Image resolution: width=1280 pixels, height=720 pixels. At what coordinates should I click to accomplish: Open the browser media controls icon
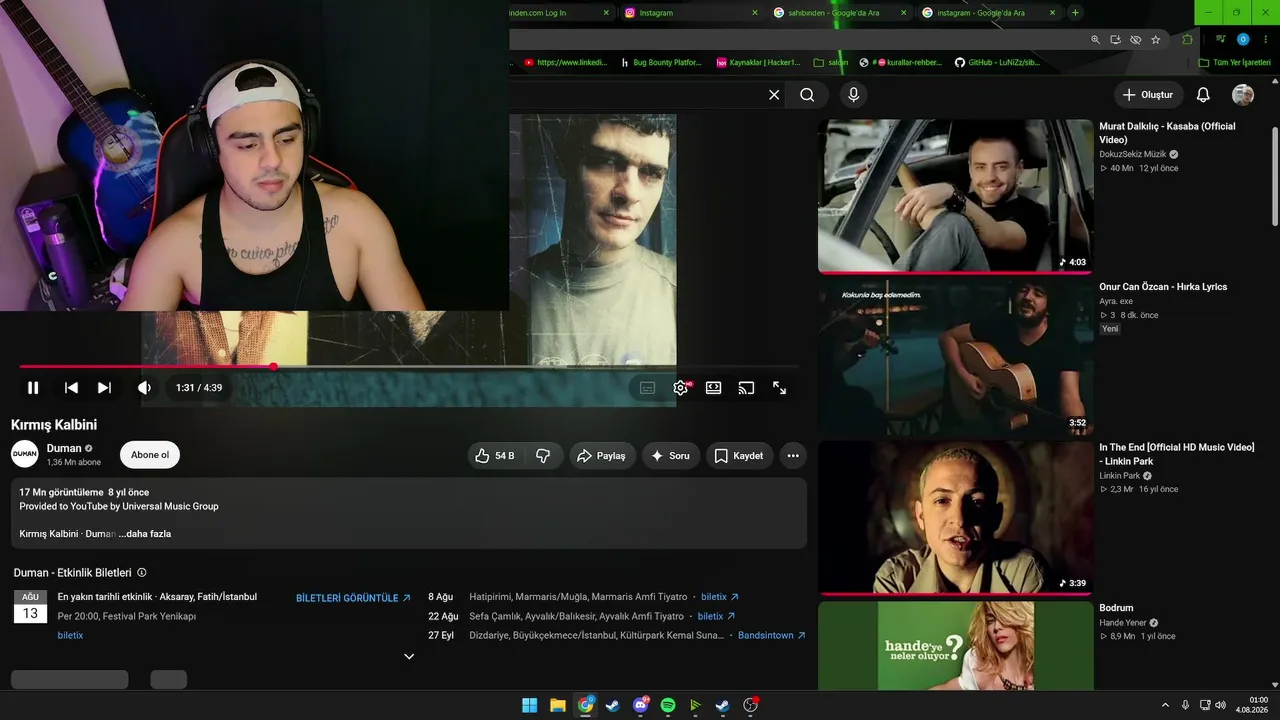coord(1221,40)
